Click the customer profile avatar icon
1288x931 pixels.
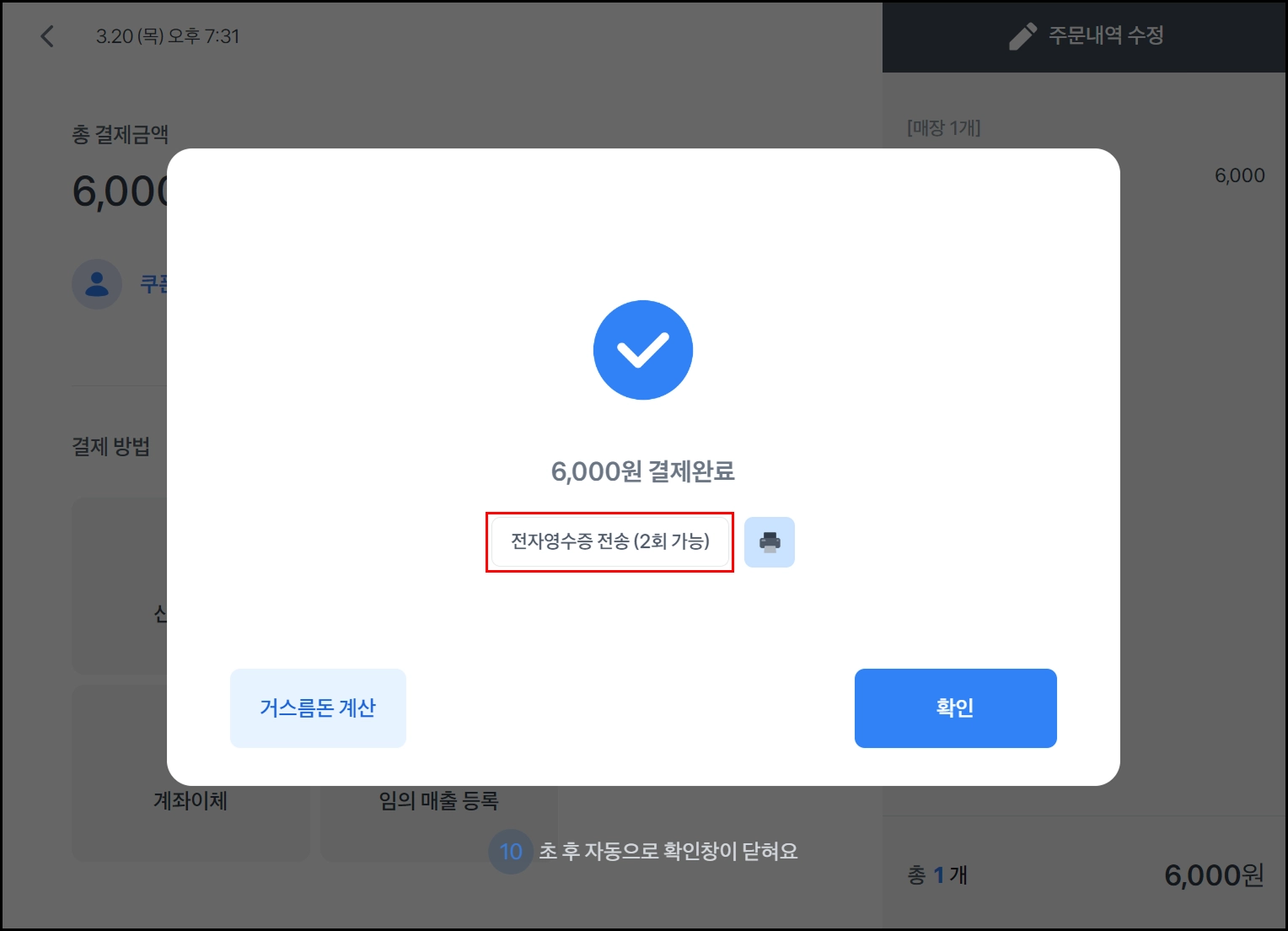97,284
